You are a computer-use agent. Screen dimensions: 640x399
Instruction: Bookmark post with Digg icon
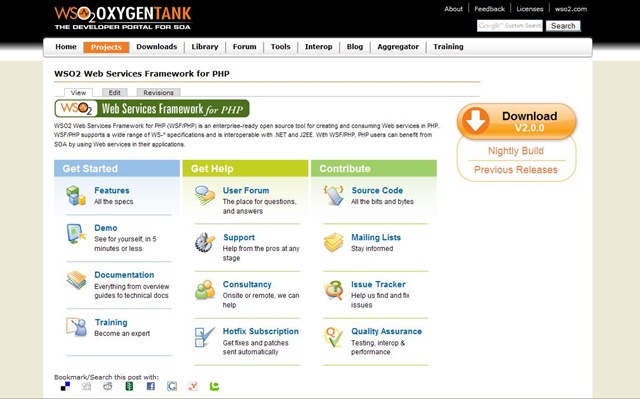point(87,386)
